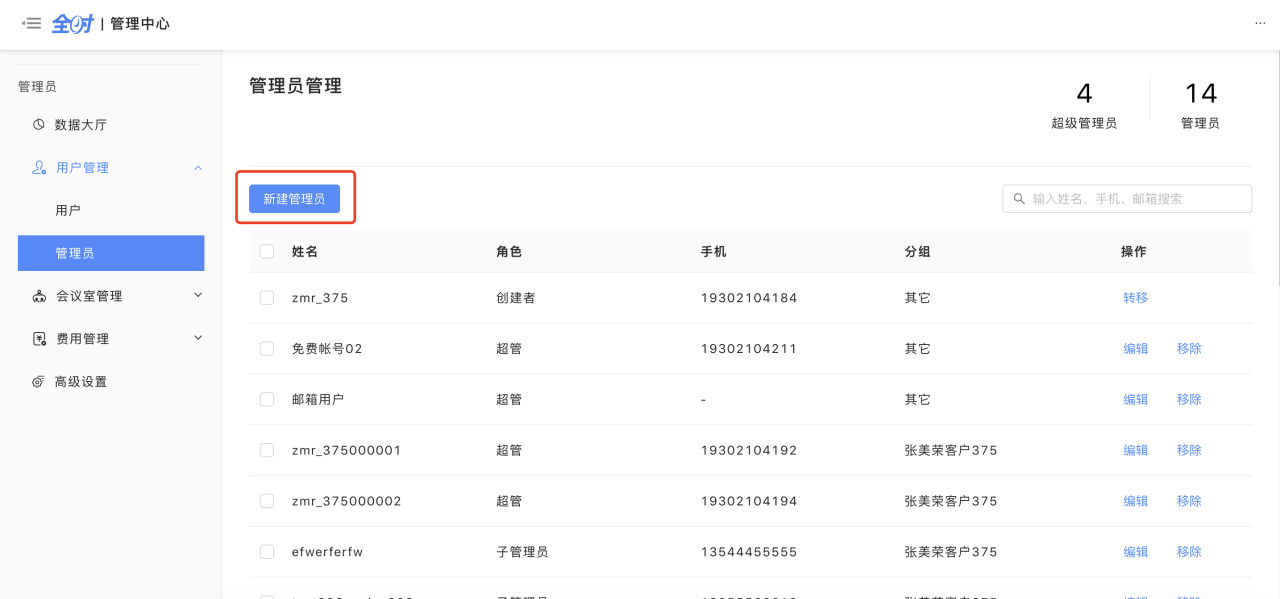Screen dimensions: 1280x599
Task: Focus the name, phone, email search field
Action: click(x=1136, y=199)
